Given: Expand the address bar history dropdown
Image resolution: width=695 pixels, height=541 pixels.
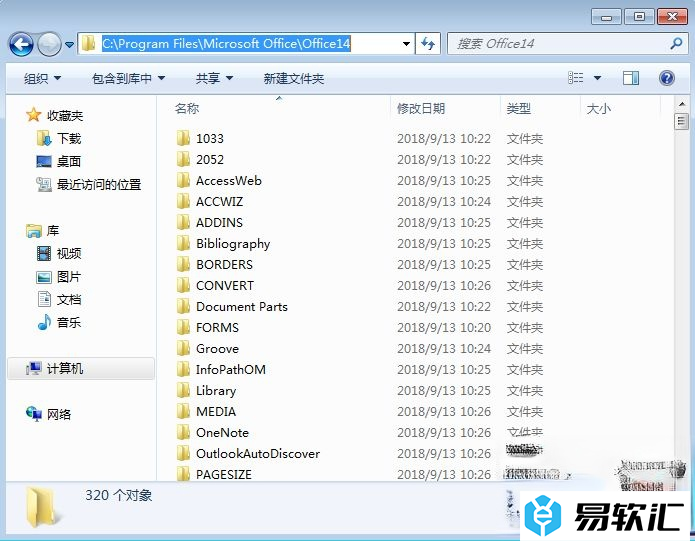Looking at the screenshot, I should (406, 44).
